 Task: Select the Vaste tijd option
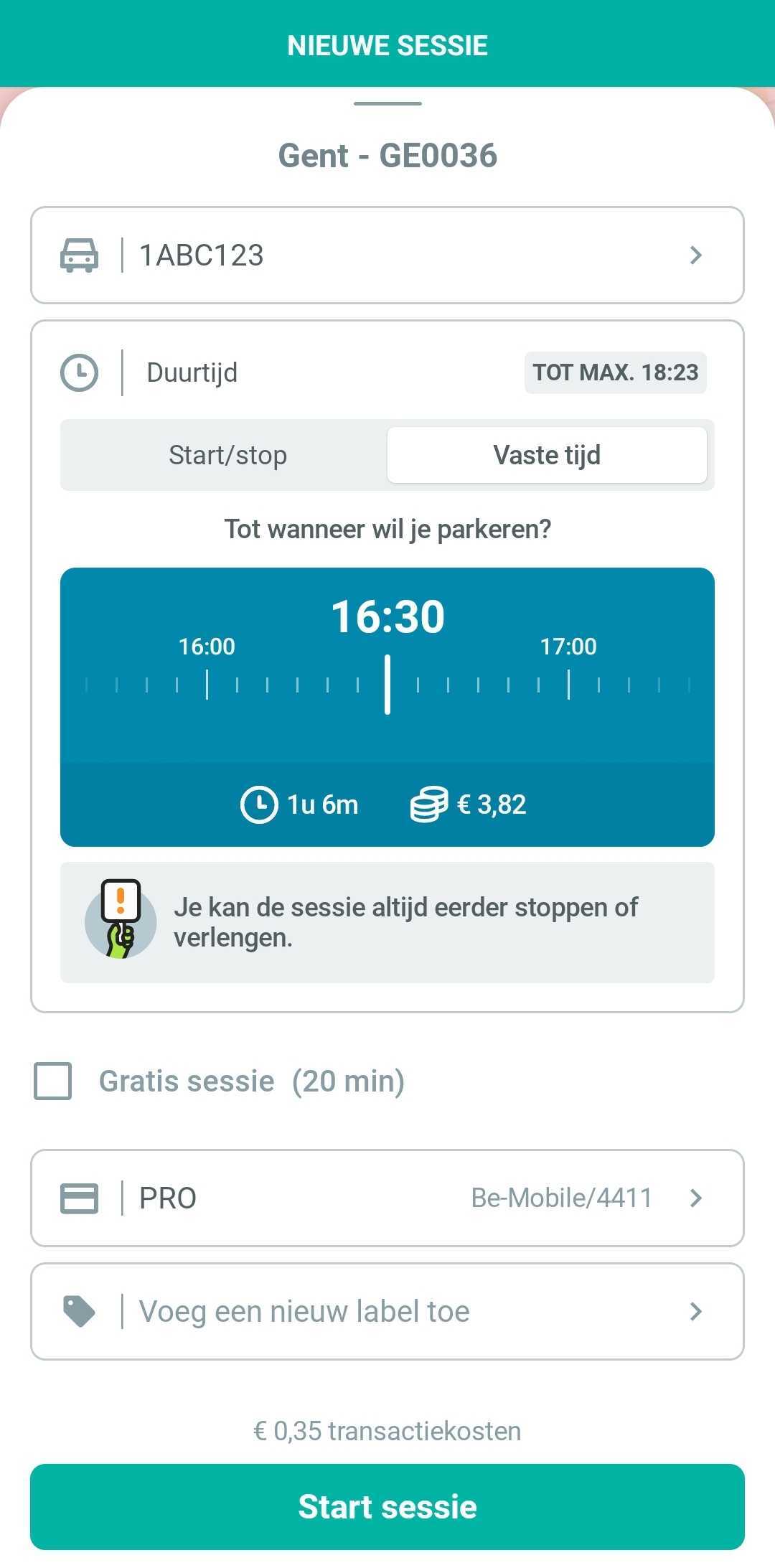click(547, 455)
